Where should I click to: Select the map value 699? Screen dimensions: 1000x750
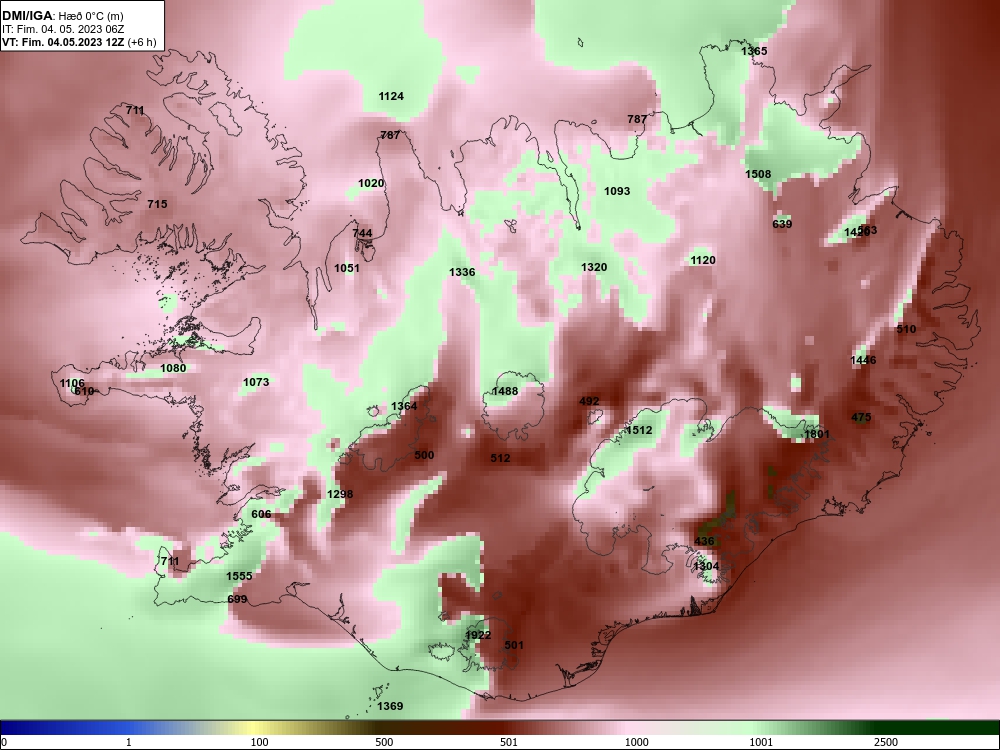[x=237, y=599]
